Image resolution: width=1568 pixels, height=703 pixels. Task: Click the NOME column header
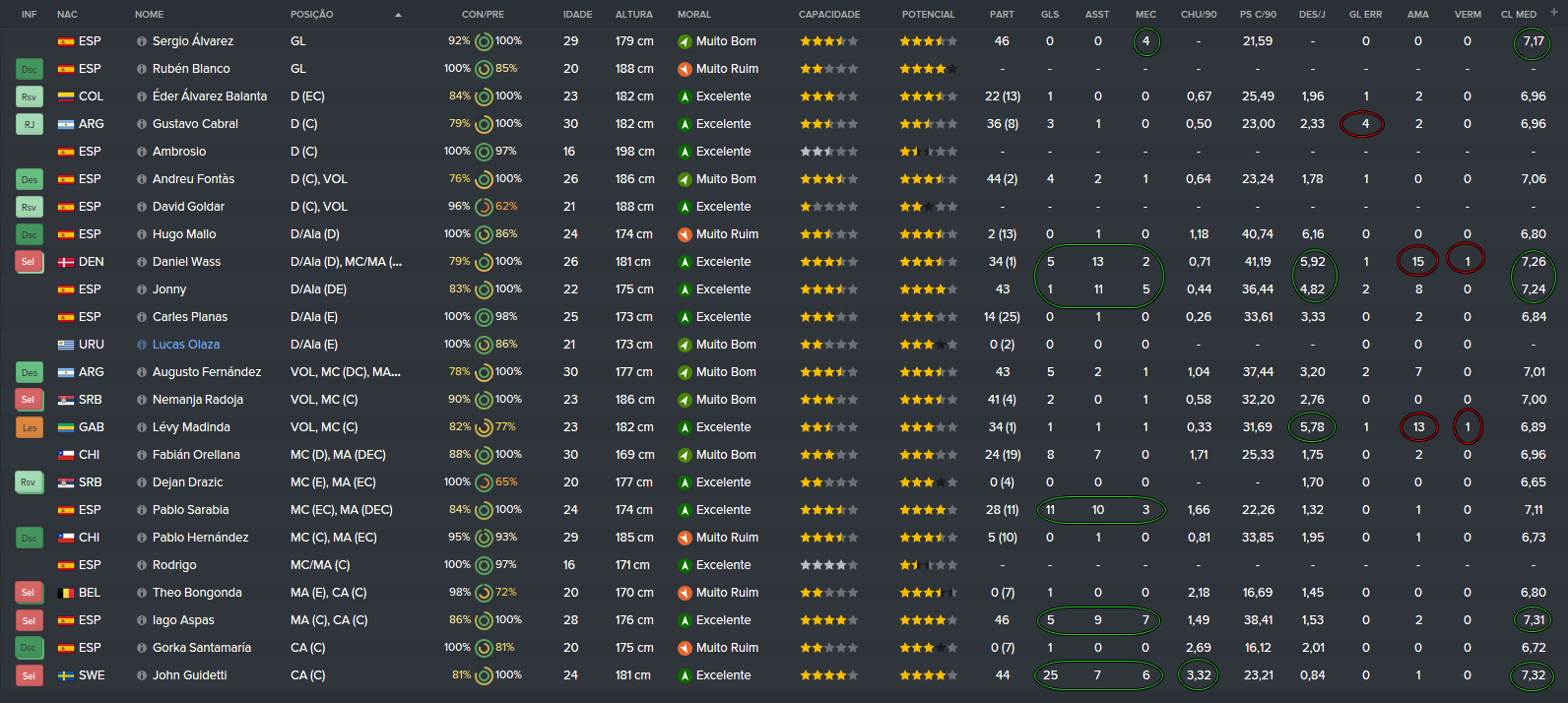tap(150, 15)
